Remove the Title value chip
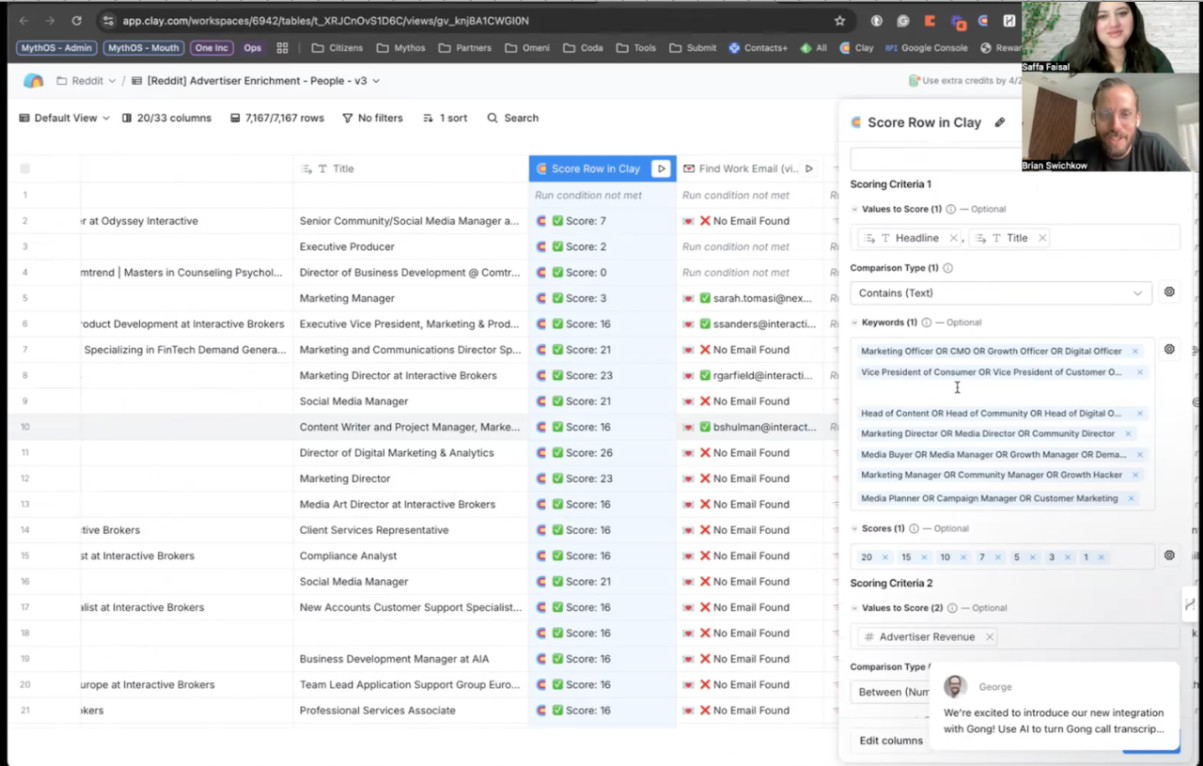The image size is (1203, 766). (1042, 238)
